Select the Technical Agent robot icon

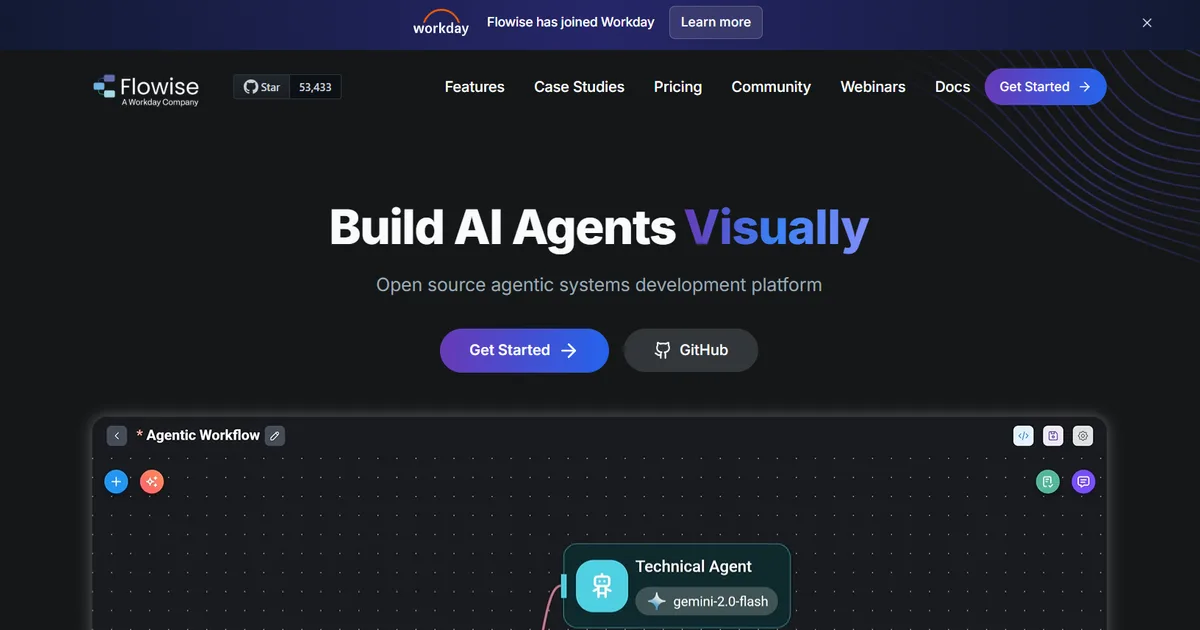(602, 585)
